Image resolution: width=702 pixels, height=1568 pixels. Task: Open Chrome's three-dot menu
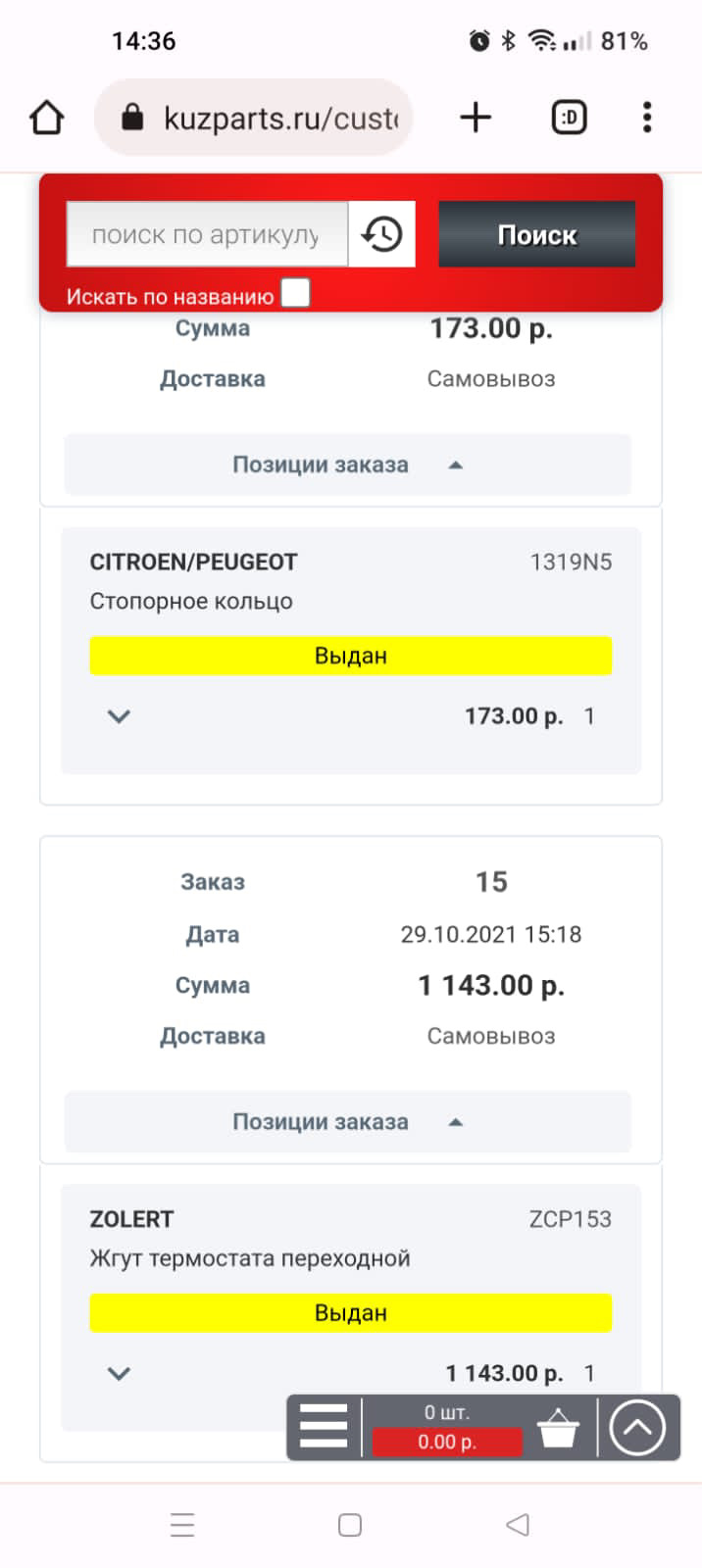tap(646, 117)
